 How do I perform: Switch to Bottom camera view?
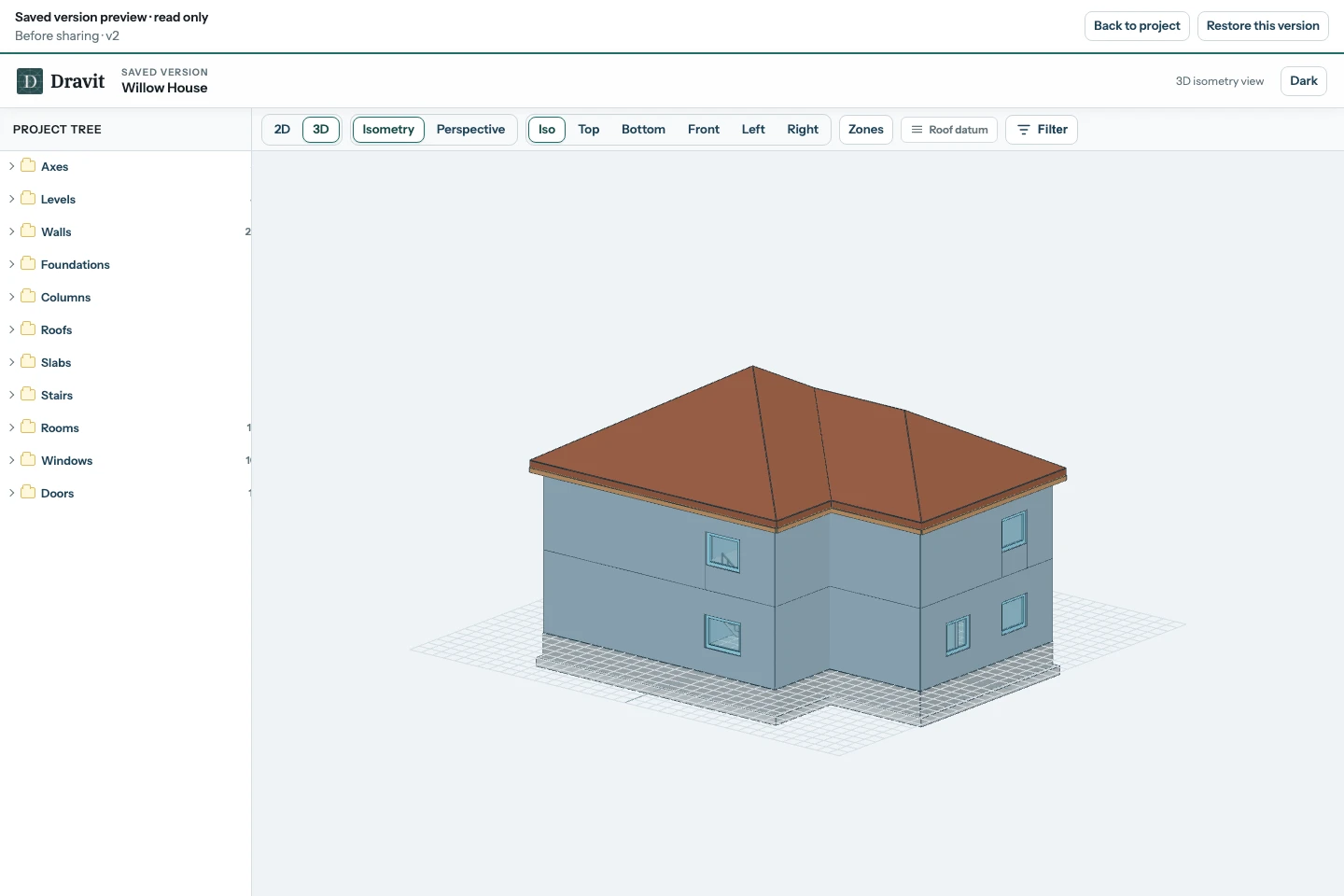coord(644,130)
